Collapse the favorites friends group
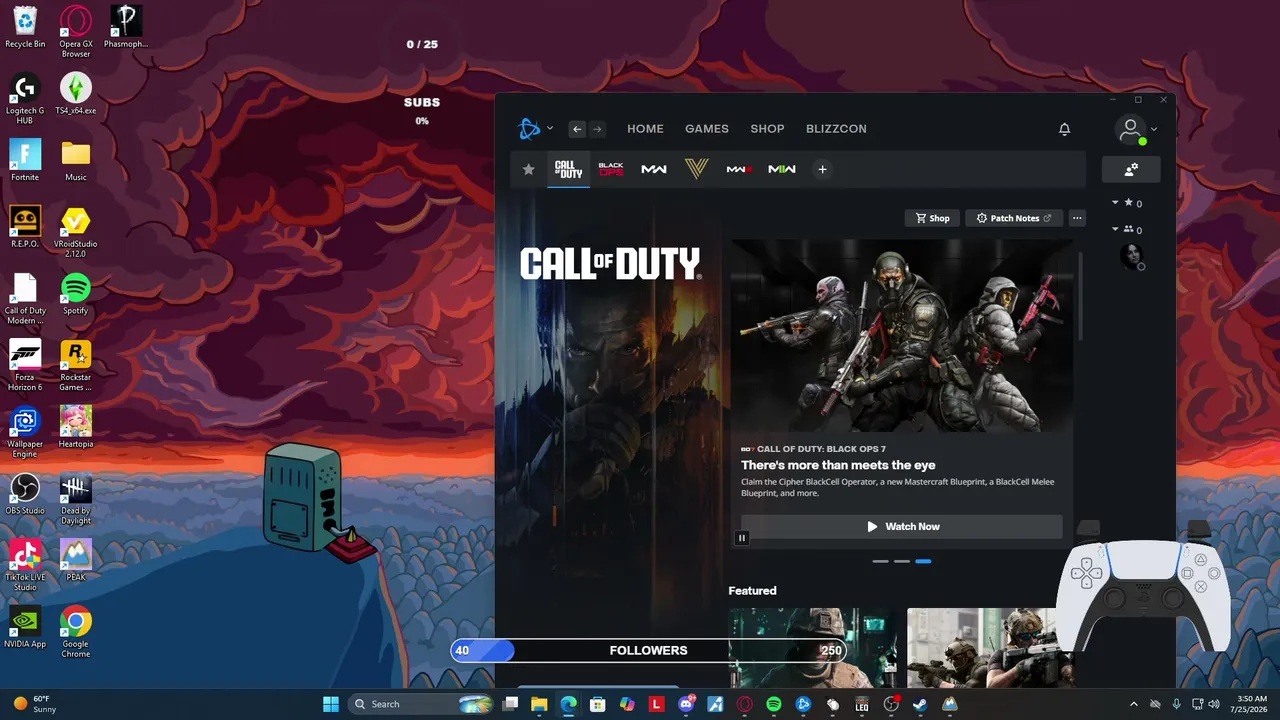 click(x=1115, y=203)
